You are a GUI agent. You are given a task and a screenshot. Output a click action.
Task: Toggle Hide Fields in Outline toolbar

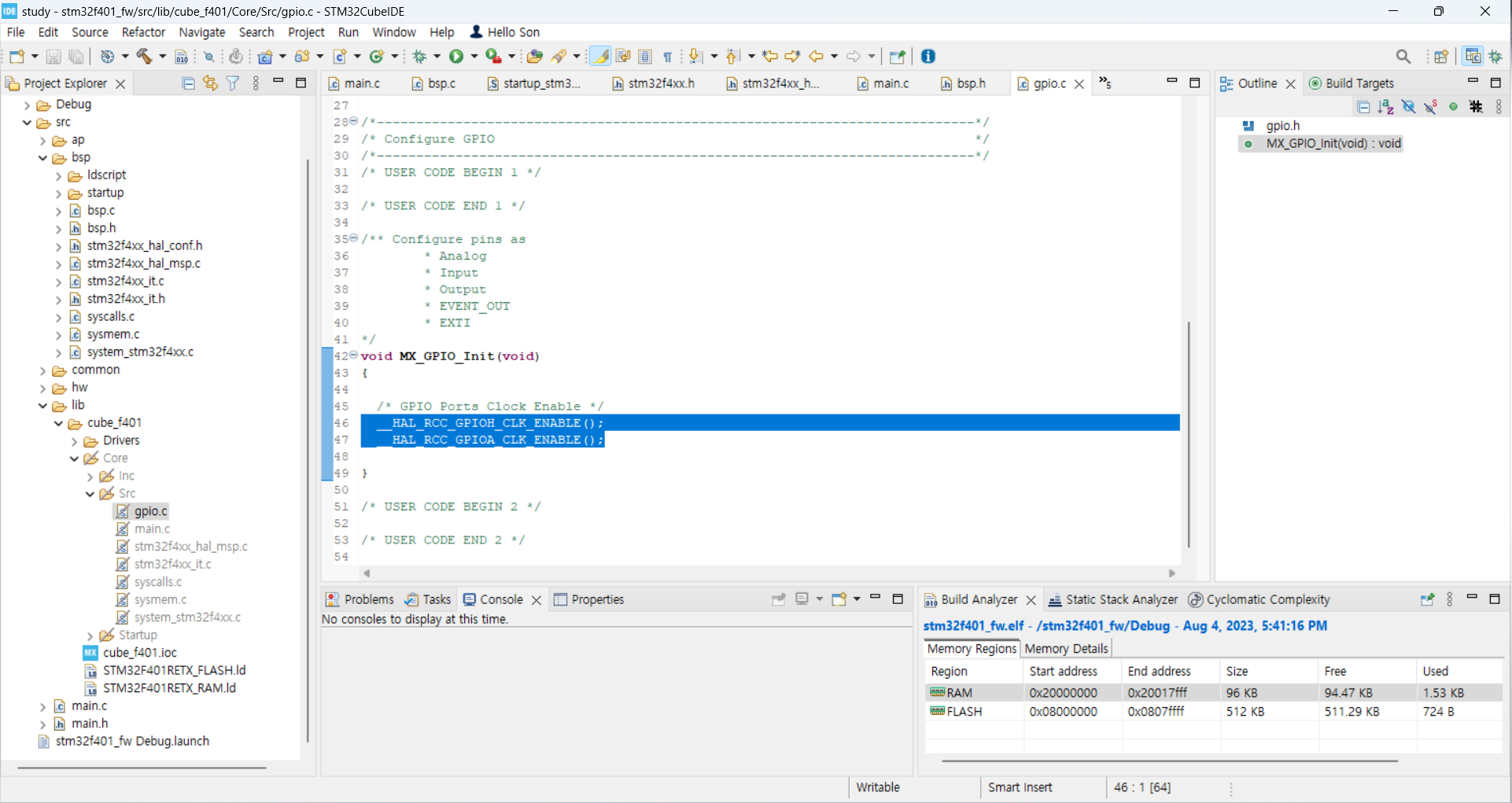(1409, 107)
